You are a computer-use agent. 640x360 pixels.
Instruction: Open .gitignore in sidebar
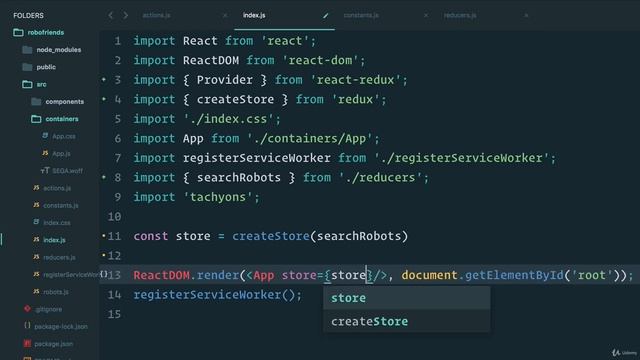49,309
